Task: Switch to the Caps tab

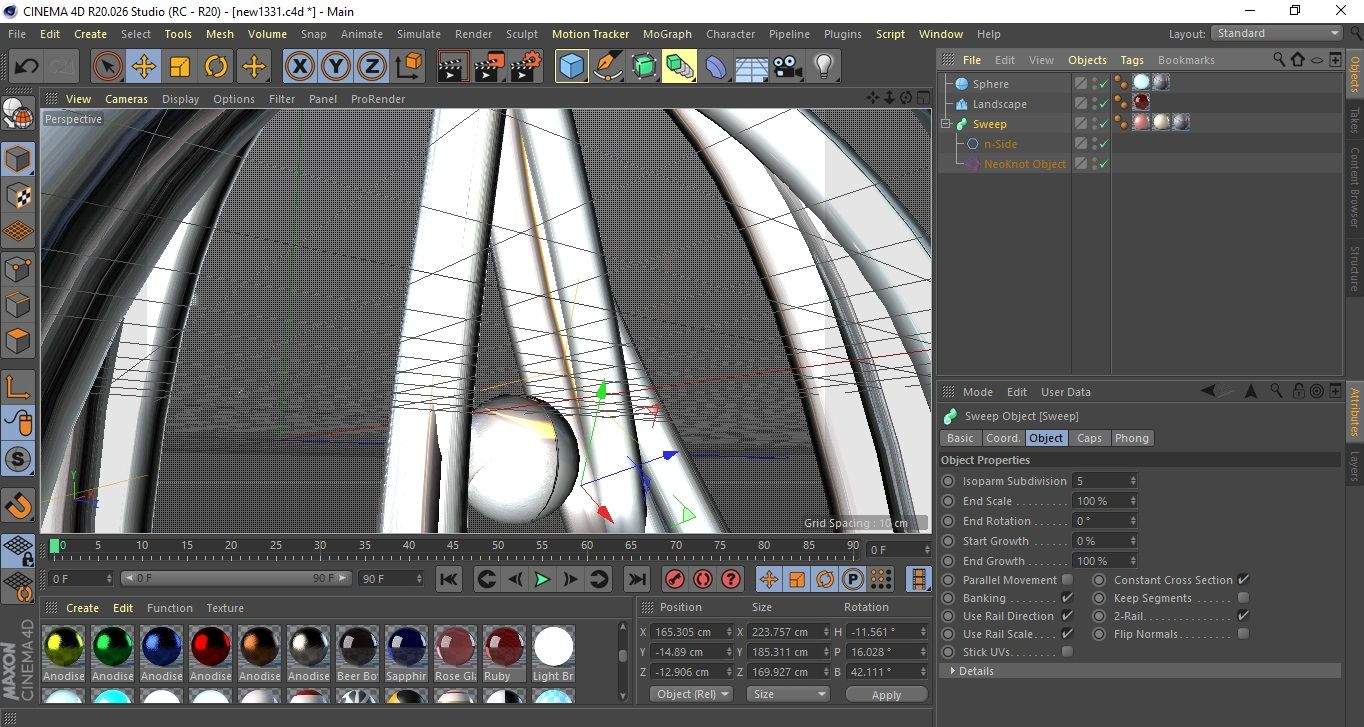Action: [x=1089, y=438]
